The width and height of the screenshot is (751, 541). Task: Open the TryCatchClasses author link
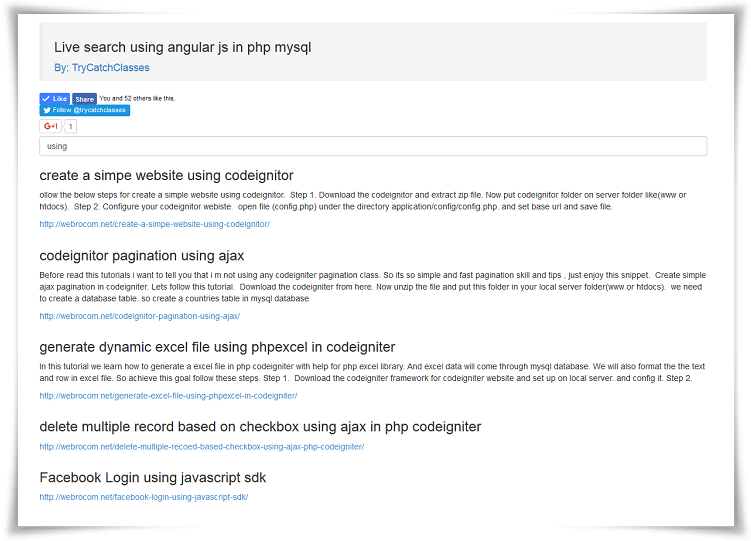110,68
